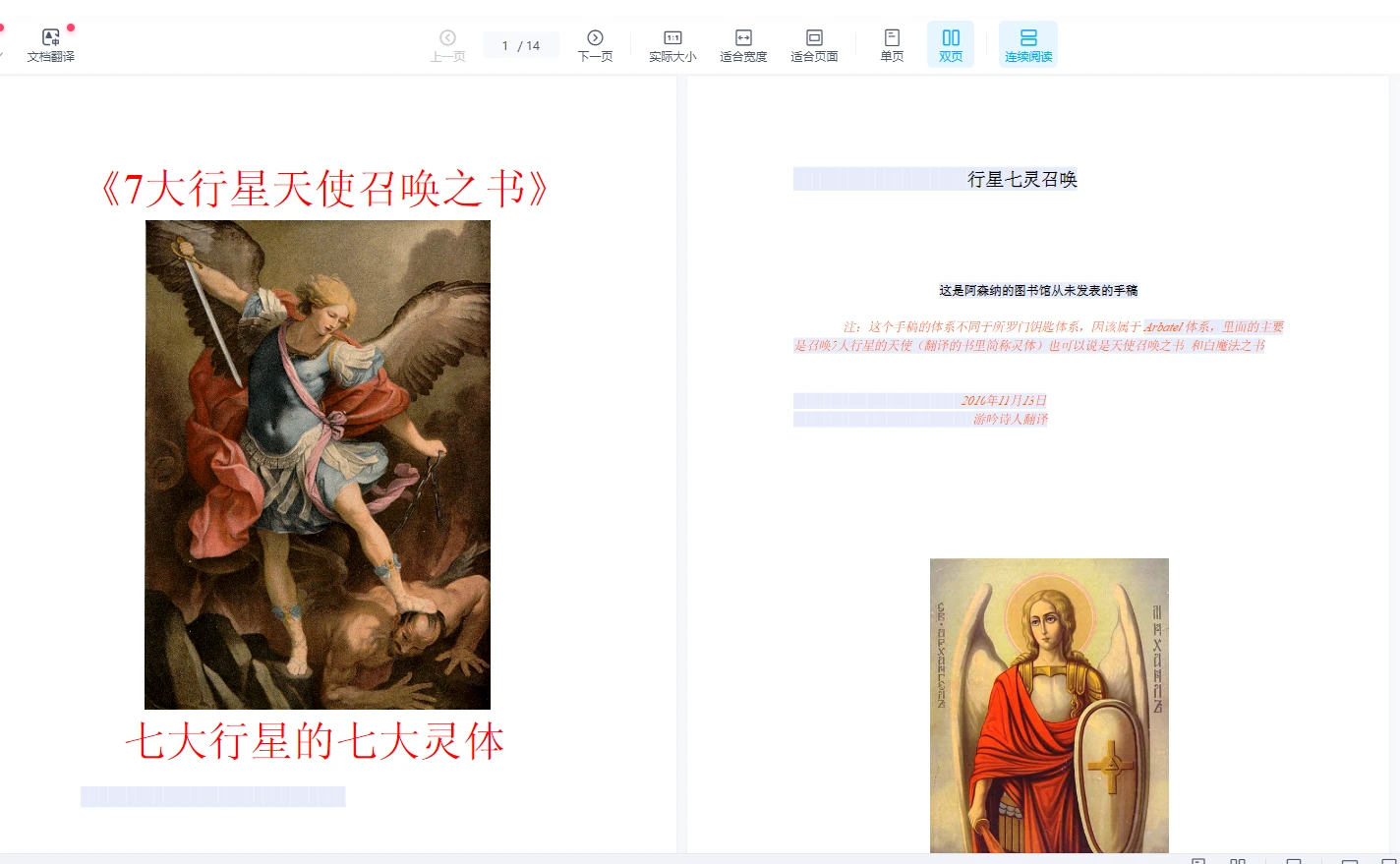Fit the whole page with 适合页面
The height and width of the screenshot is (864, 1400).
coord(814,45)
